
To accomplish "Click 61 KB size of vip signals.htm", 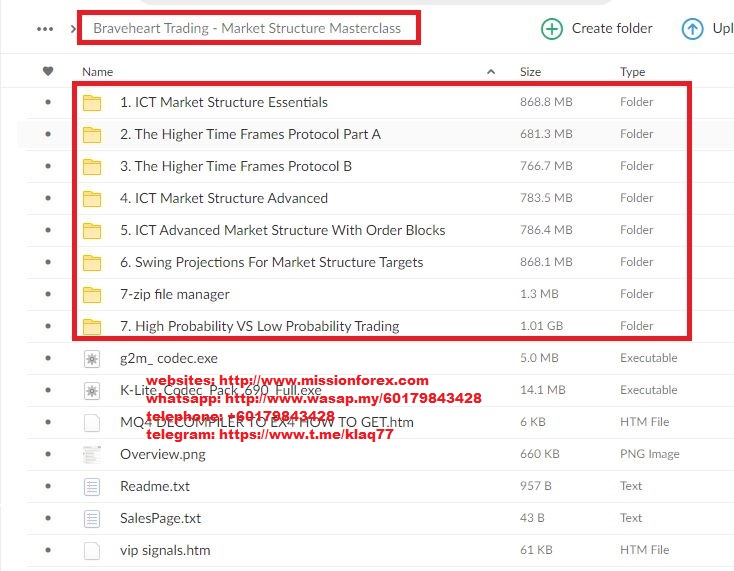I will click(x=536, y=550).
